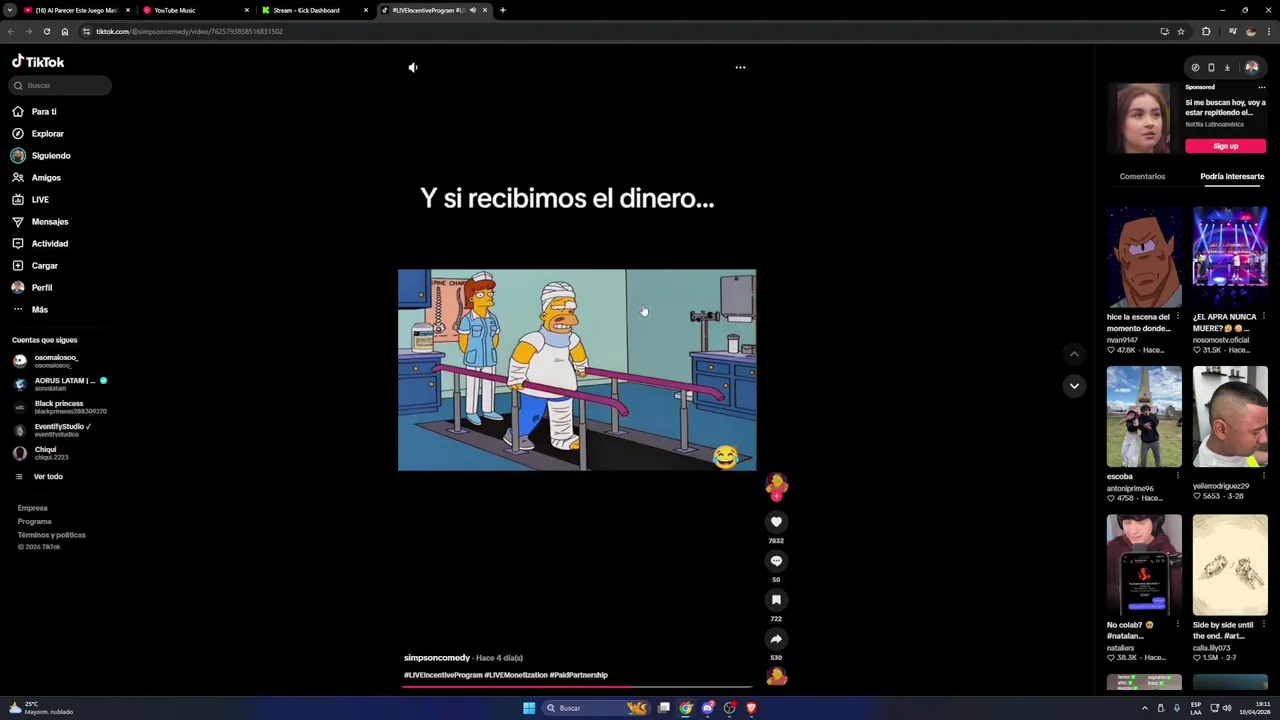Expand the Empresa footer section

32,508
